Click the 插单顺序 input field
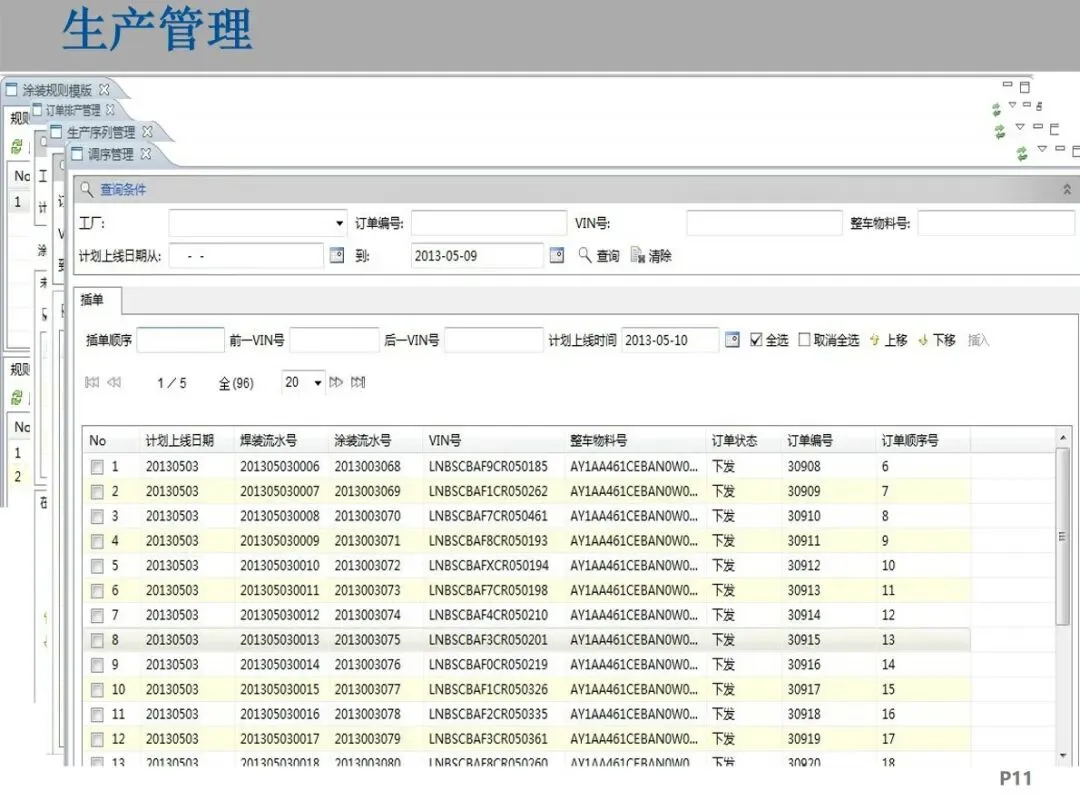Viewport: 1080px width, 810px height. [x=180, y=340]
